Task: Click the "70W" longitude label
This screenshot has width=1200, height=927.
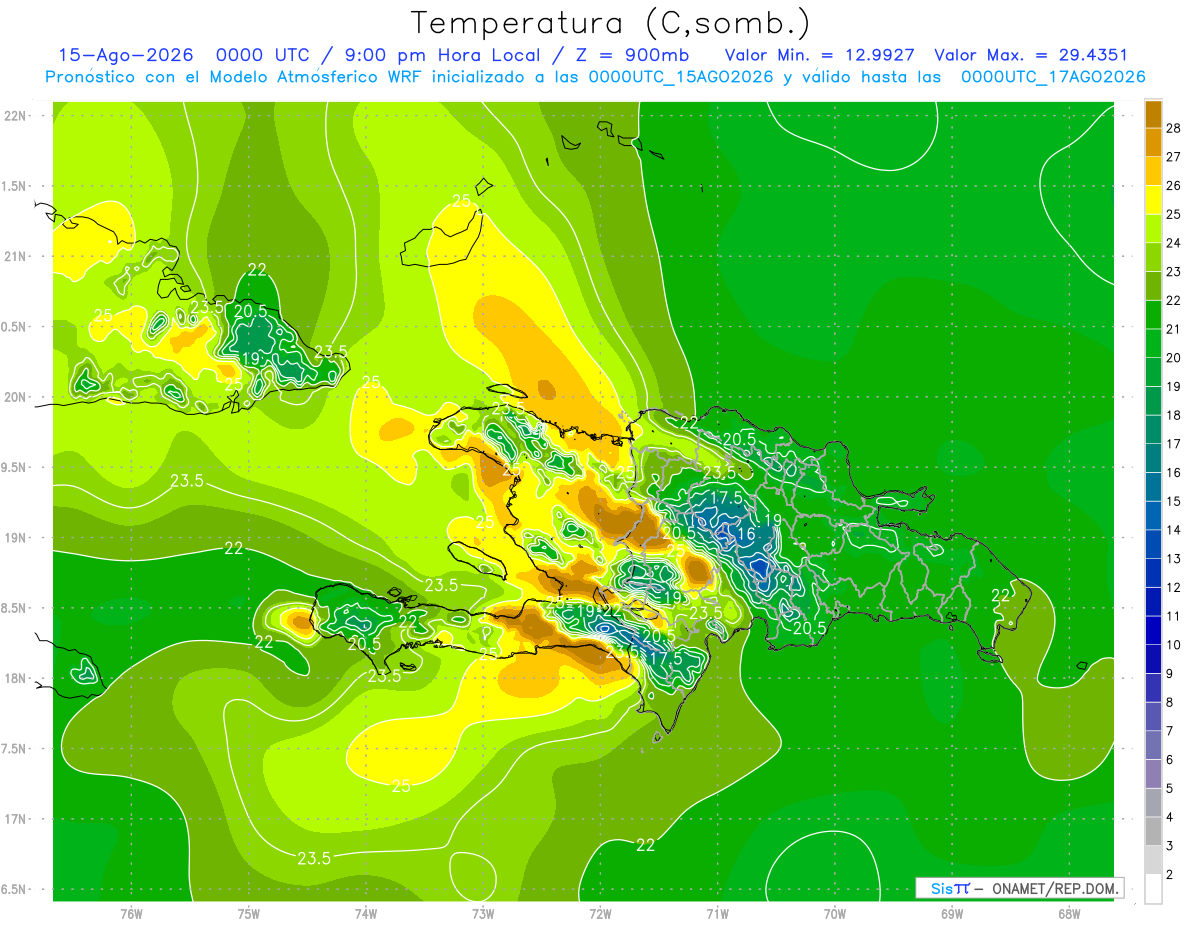Action: (835, 914)
